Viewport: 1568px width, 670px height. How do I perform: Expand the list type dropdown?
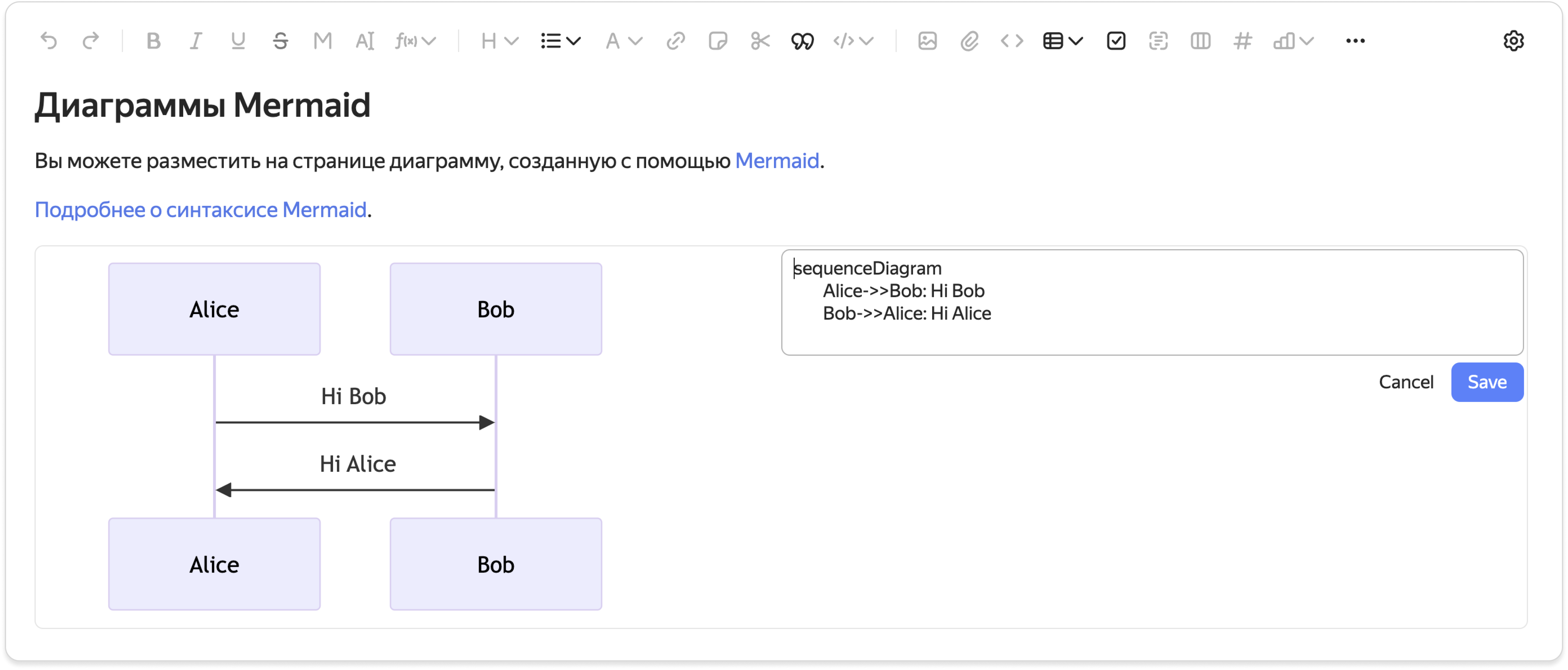click(561, 41)
